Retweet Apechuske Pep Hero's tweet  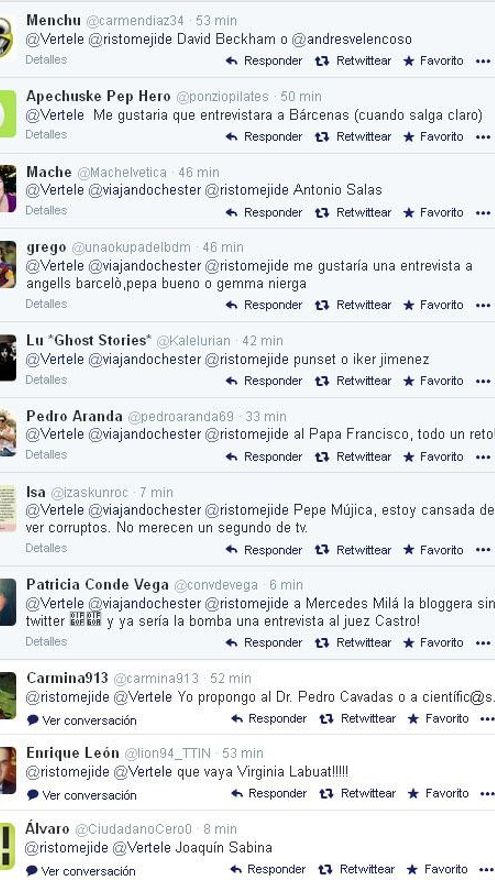click(352, 136)
